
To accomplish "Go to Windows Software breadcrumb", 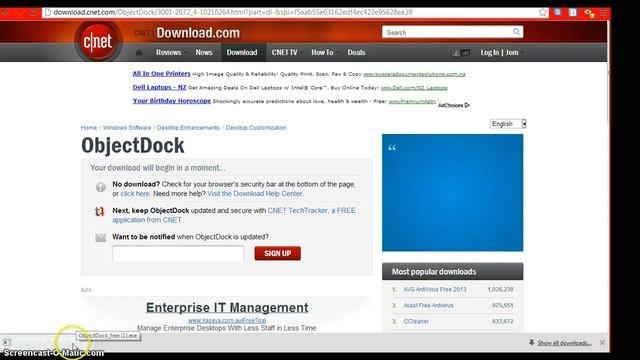I will tap(127, 128).
